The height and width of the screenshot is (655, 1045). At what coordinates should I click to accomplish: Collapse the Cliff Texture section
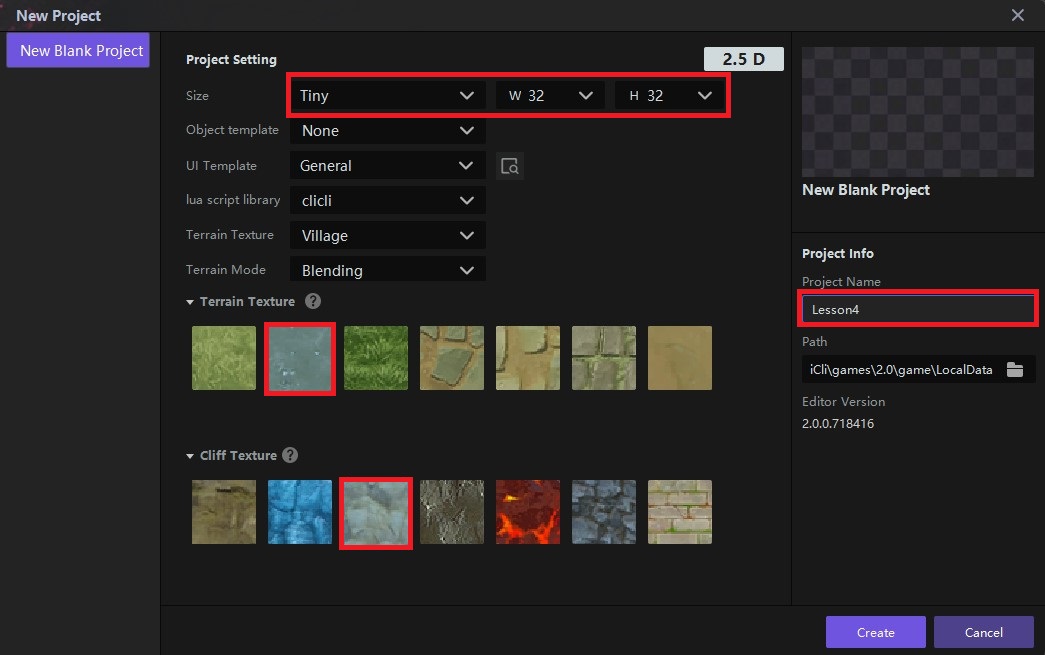click(190, 456)
